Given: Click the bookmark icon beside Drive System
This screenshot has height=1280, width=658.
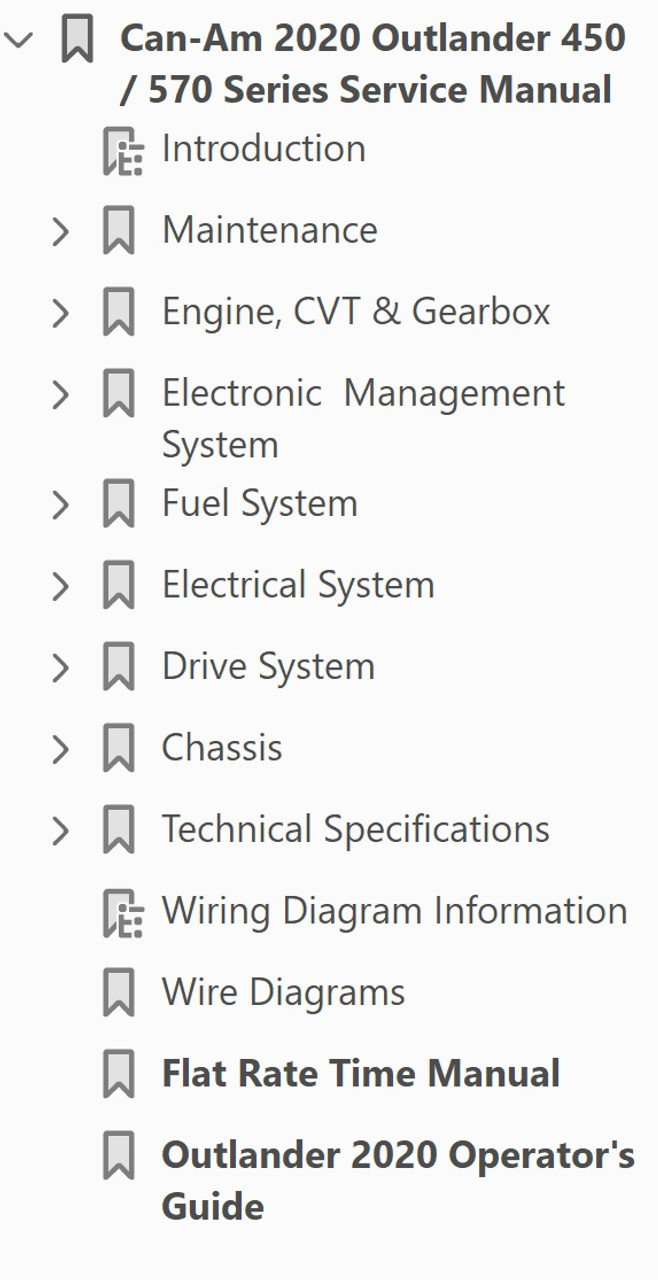Looking at the screenshot, I should (x=119, y=667).
